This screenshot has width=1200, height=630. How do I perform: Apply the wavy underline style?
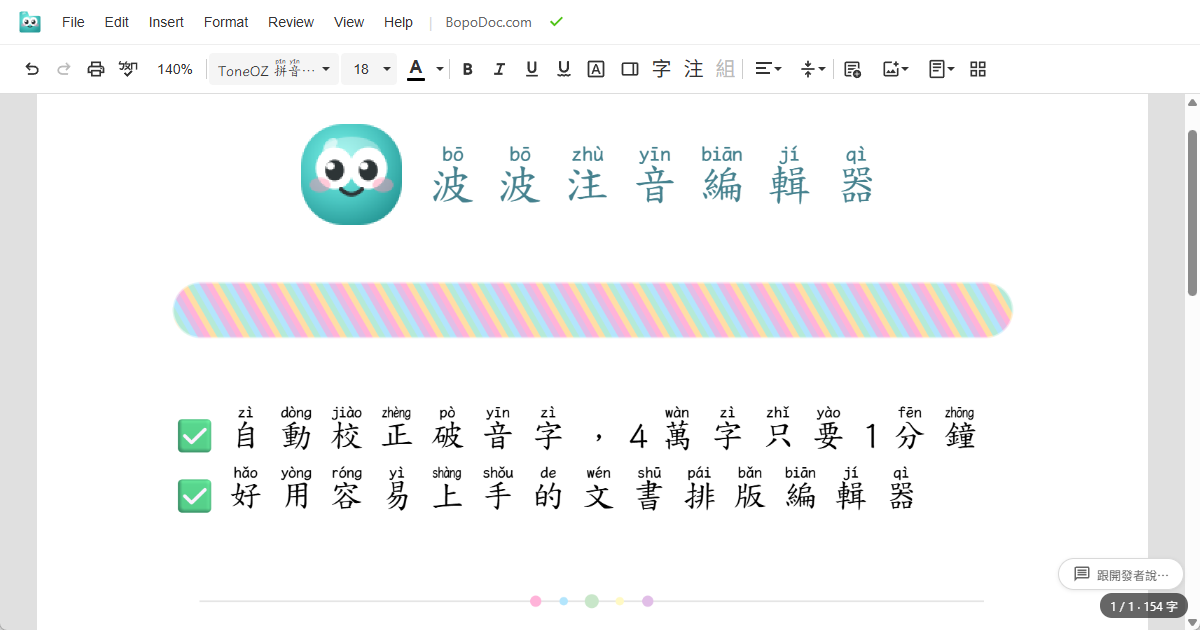click(x=563, y=69)
